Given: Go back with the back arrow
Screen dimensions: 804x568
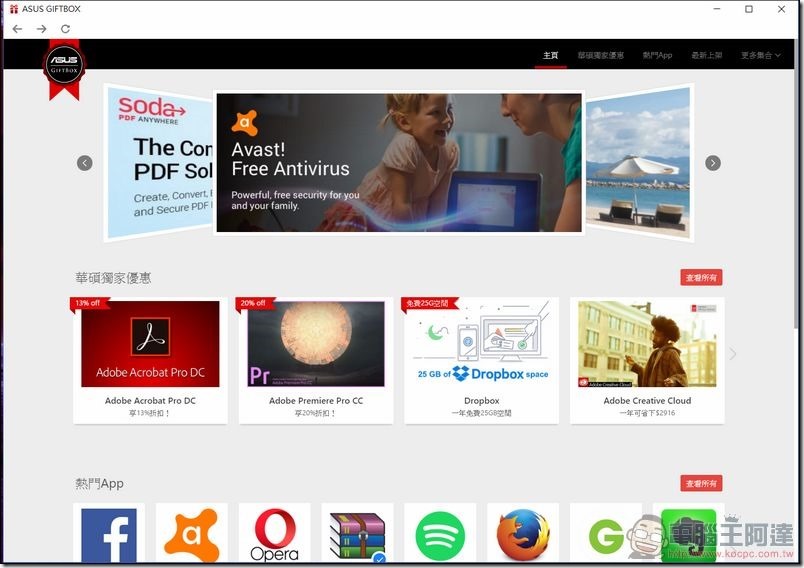Looking at the screenshot, I should pyautogui.click(x=17, y=29).
